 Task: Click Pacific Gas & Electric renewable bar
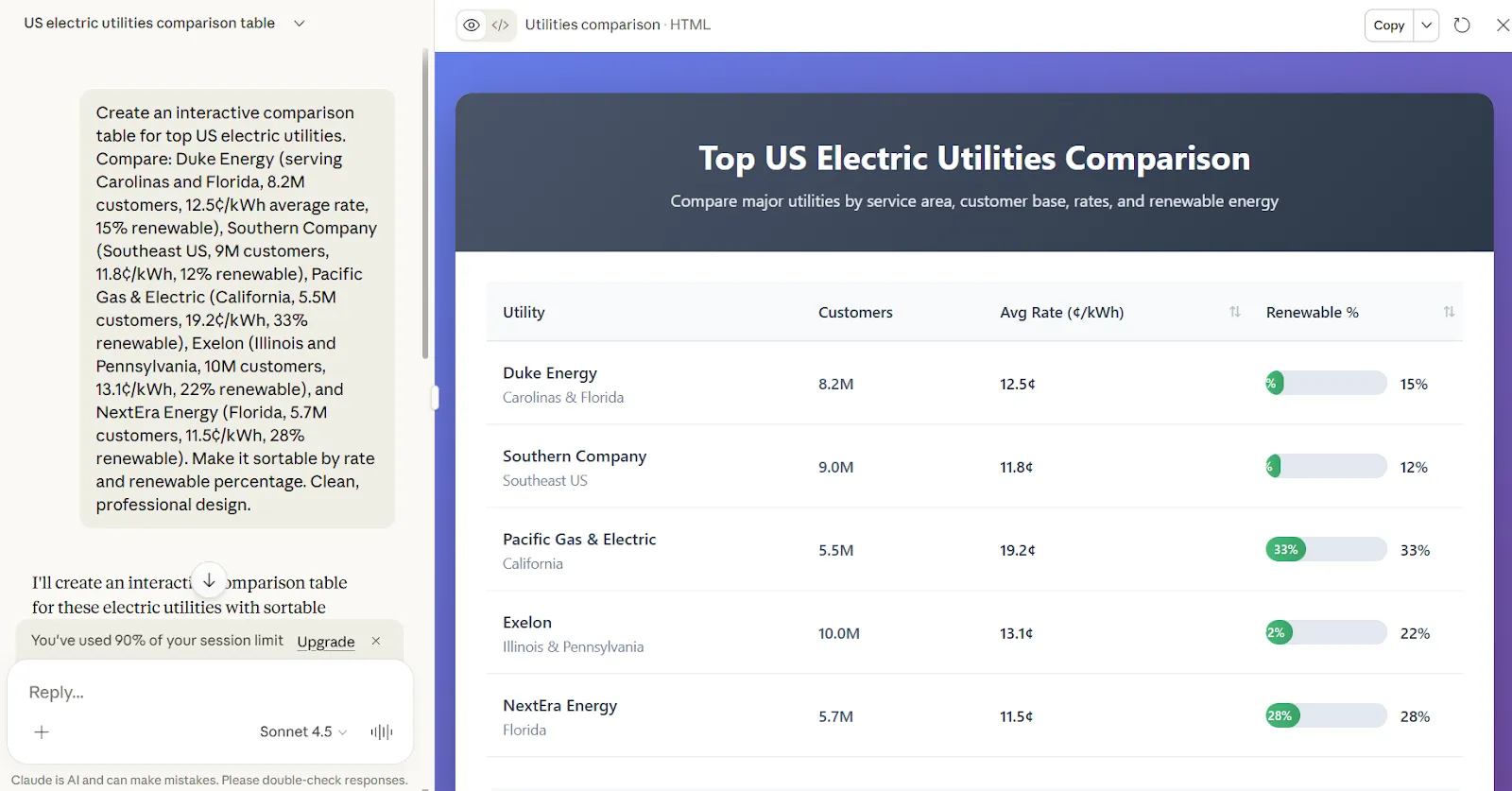(1327, 550)
